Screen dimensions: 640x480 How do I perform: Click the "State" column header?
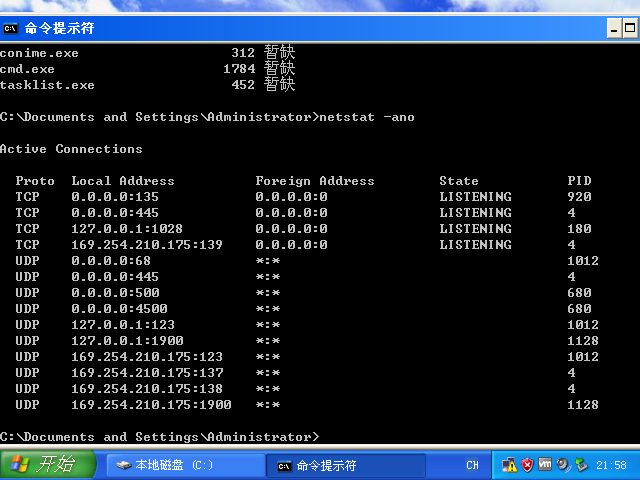point(459,181)
